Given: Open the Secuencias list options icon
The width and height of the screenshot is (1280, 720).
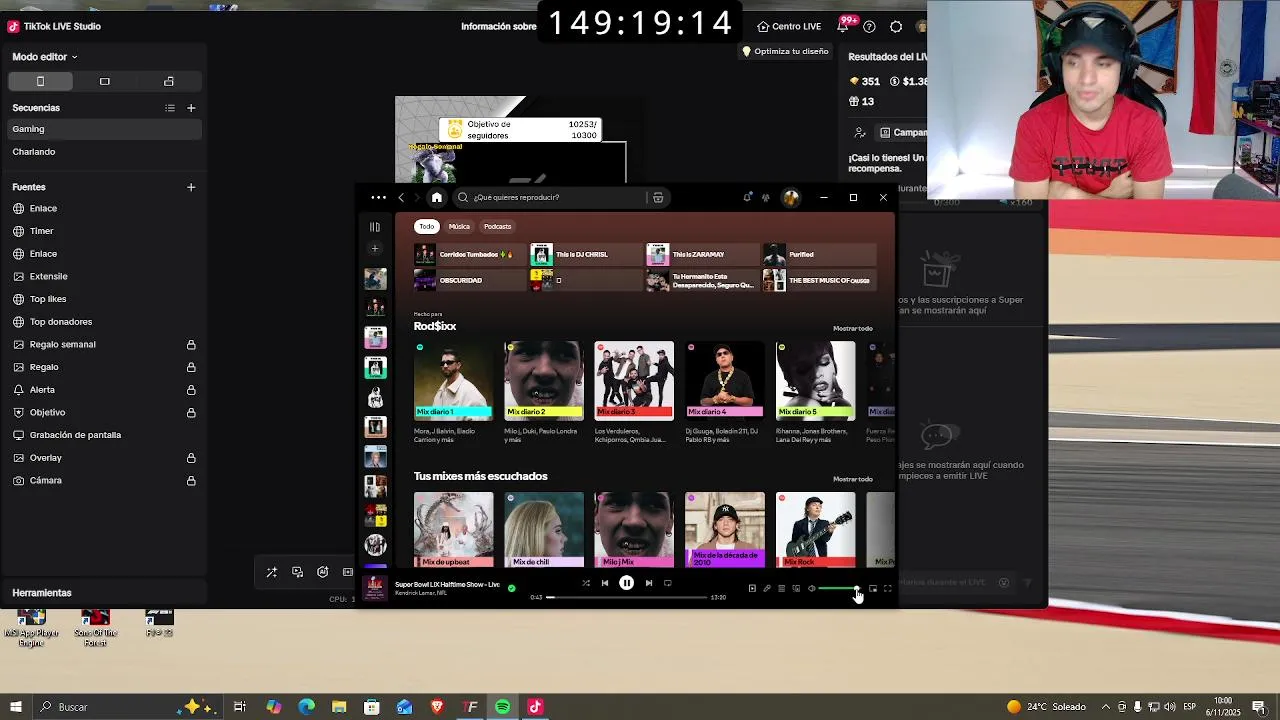Looking at the screenshot, I should (x=170, y=108).
